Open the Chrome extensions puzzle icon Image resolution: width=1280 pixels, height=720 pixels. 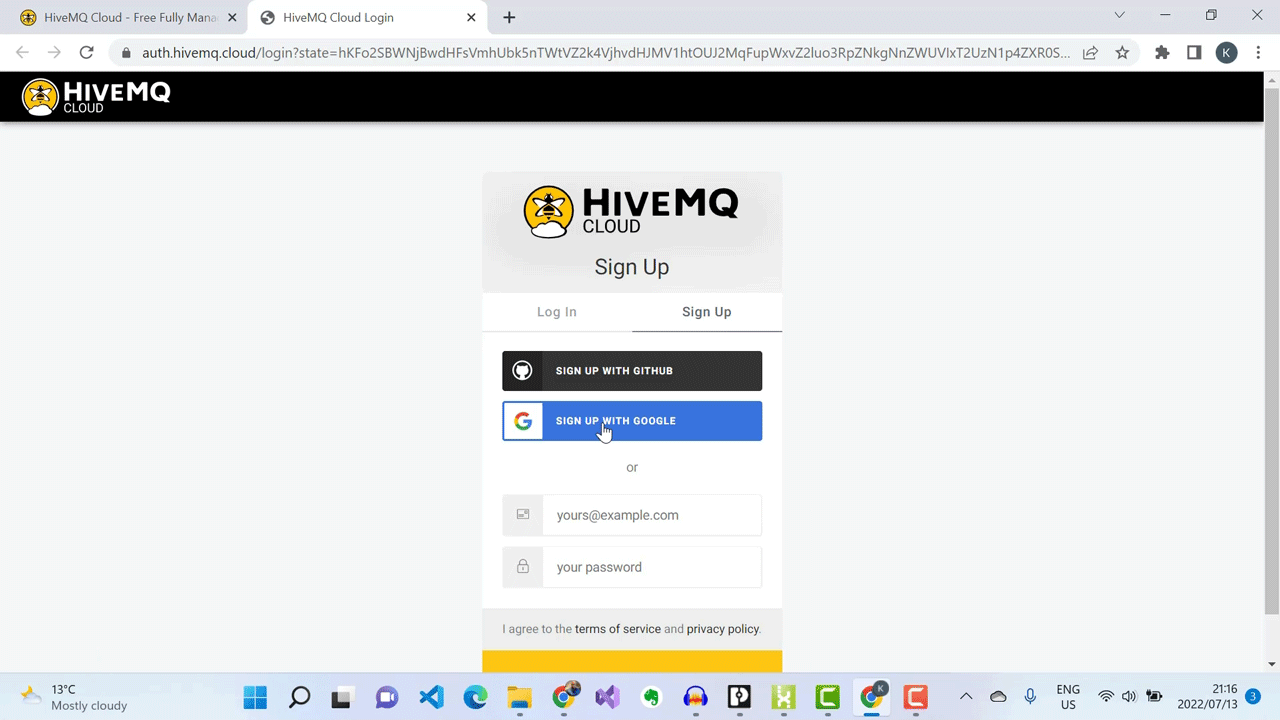[x=1162, y=53]
